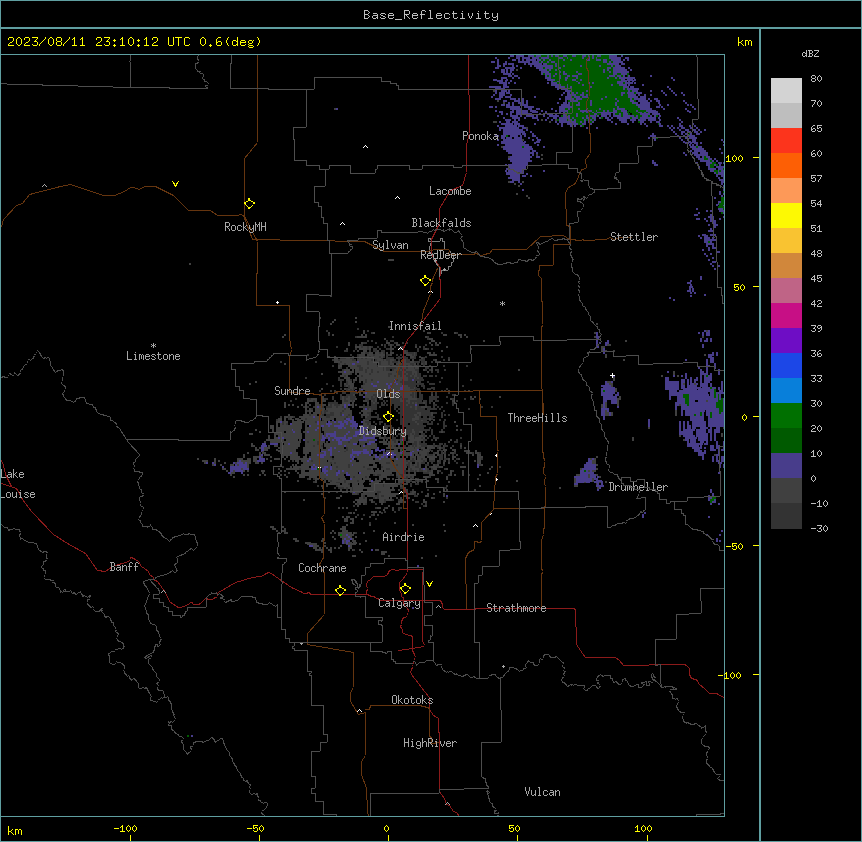Select the RockyMH label

[245, 227]
